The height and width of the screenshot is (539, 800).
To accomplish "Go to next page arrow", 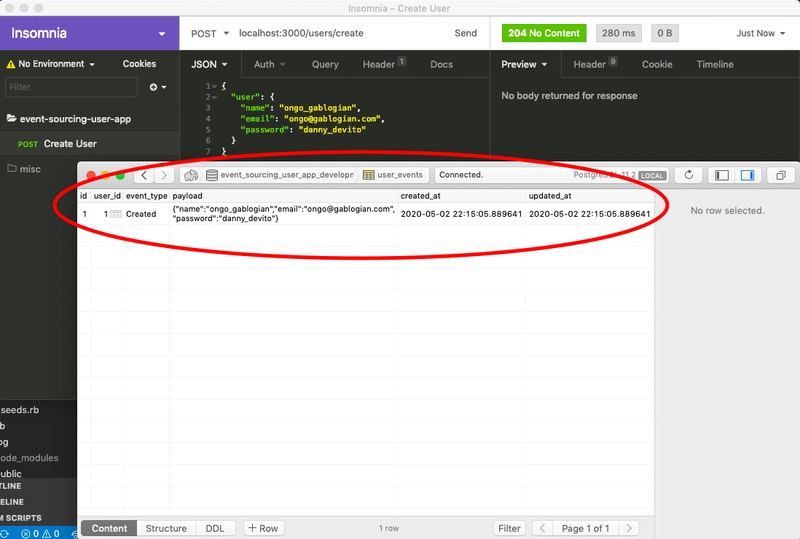I will [x=629, y=528].
